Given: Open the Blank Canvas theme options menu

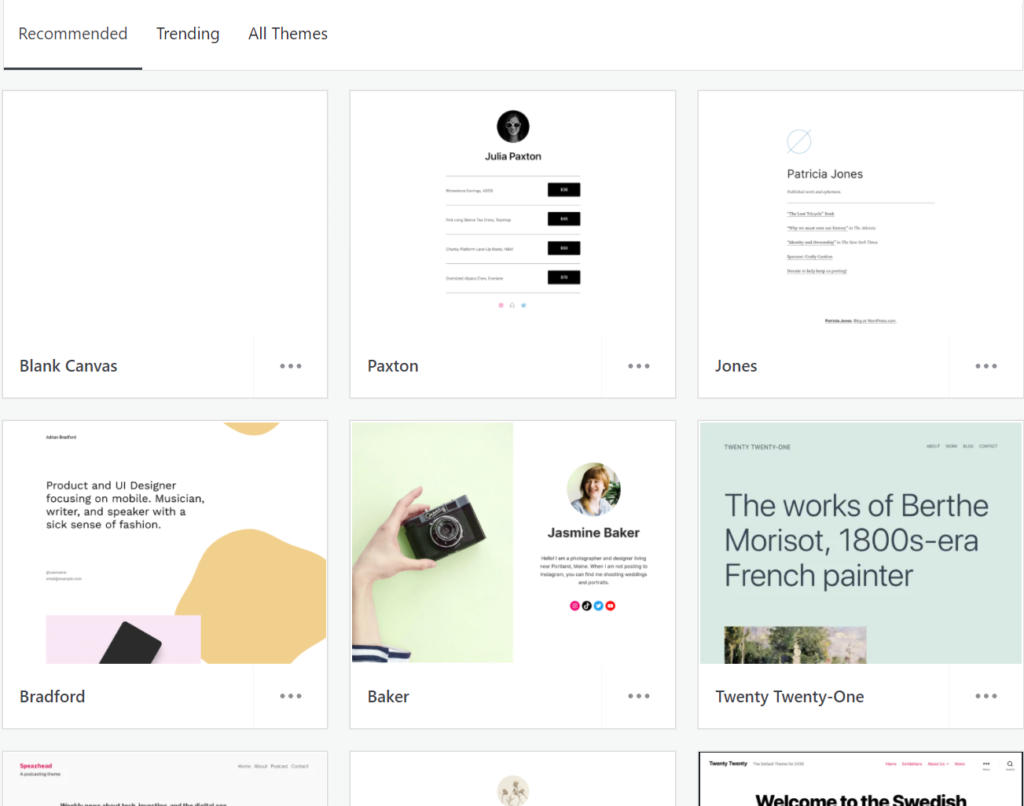Looking at the screenshot, I should click(291, 366).
